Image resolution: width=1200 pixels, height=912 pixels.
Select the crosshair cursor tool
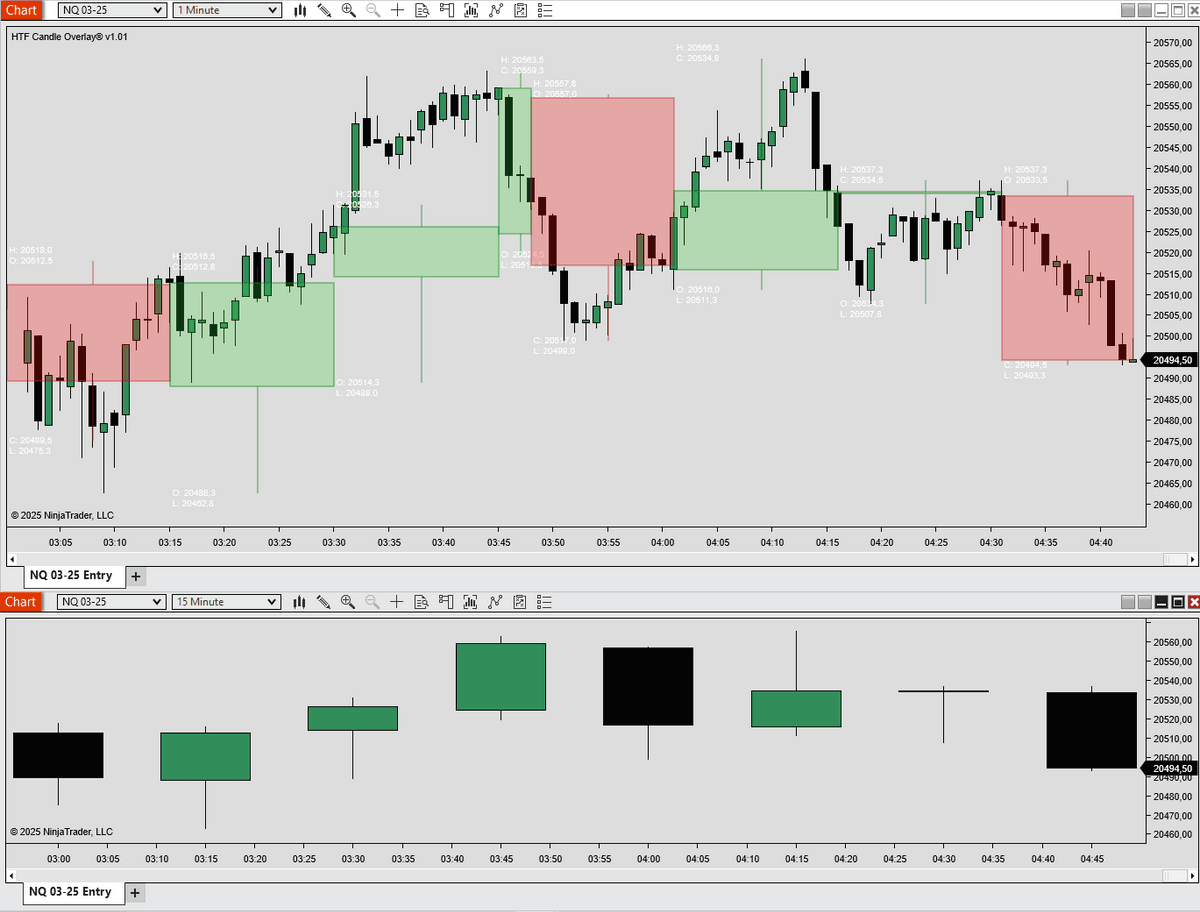click(396, 10)
